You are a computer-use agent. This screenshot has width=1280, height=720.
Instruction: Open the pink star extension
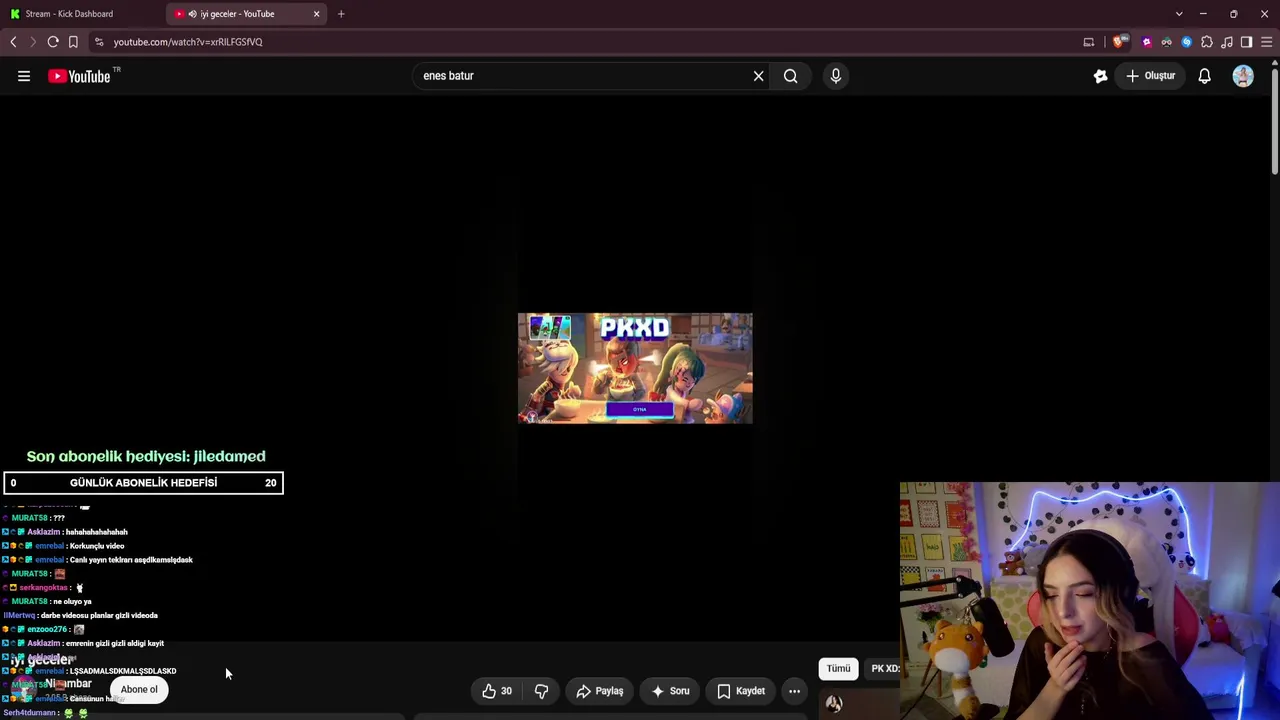click(x=1147, y=42)
